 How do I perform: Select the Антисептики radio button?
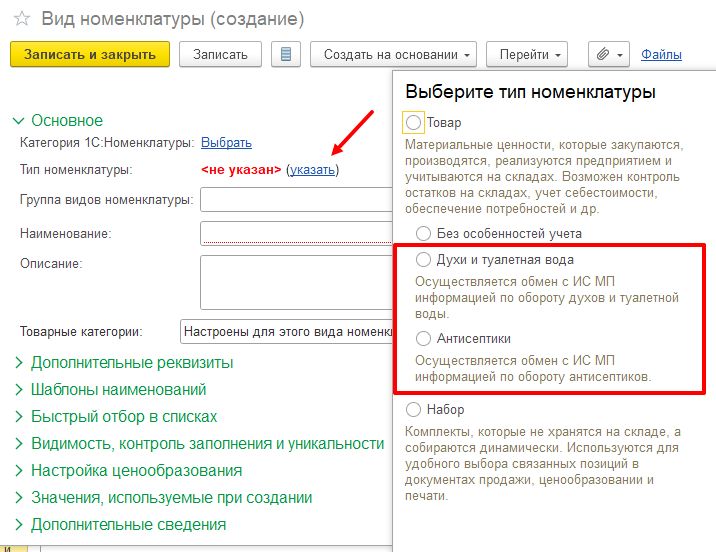424,339
